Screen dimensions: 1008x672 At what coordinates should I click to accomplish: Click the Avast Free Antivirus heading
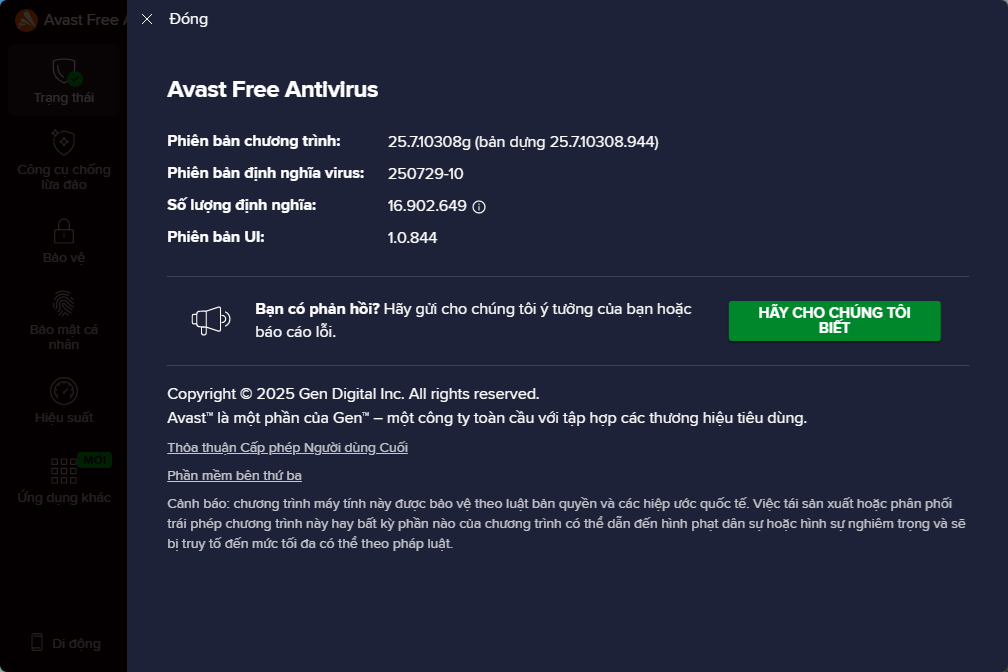coord(273,89)
